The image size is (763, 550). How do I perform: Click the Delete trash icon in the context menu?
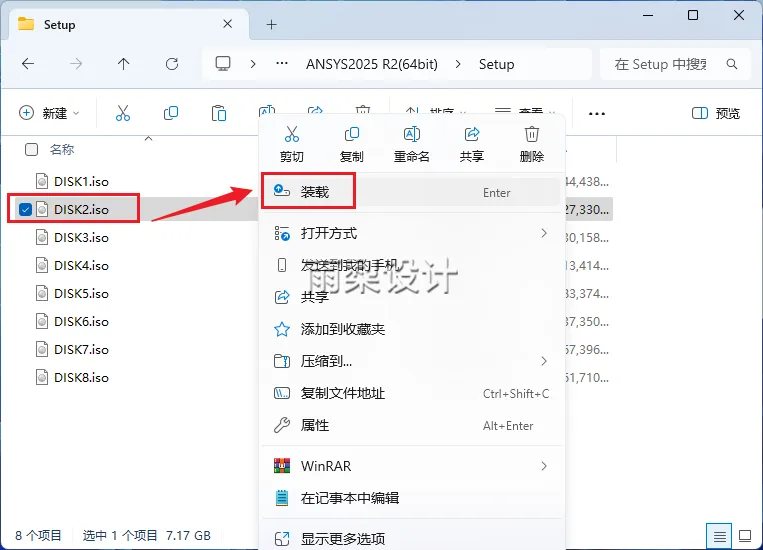coord(531,134)
